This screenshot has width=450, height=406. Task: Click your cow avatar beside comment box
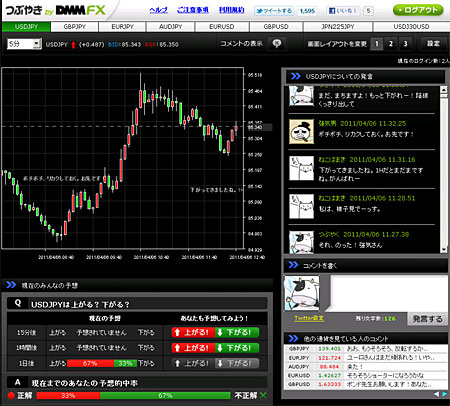[x=302, y=293]
